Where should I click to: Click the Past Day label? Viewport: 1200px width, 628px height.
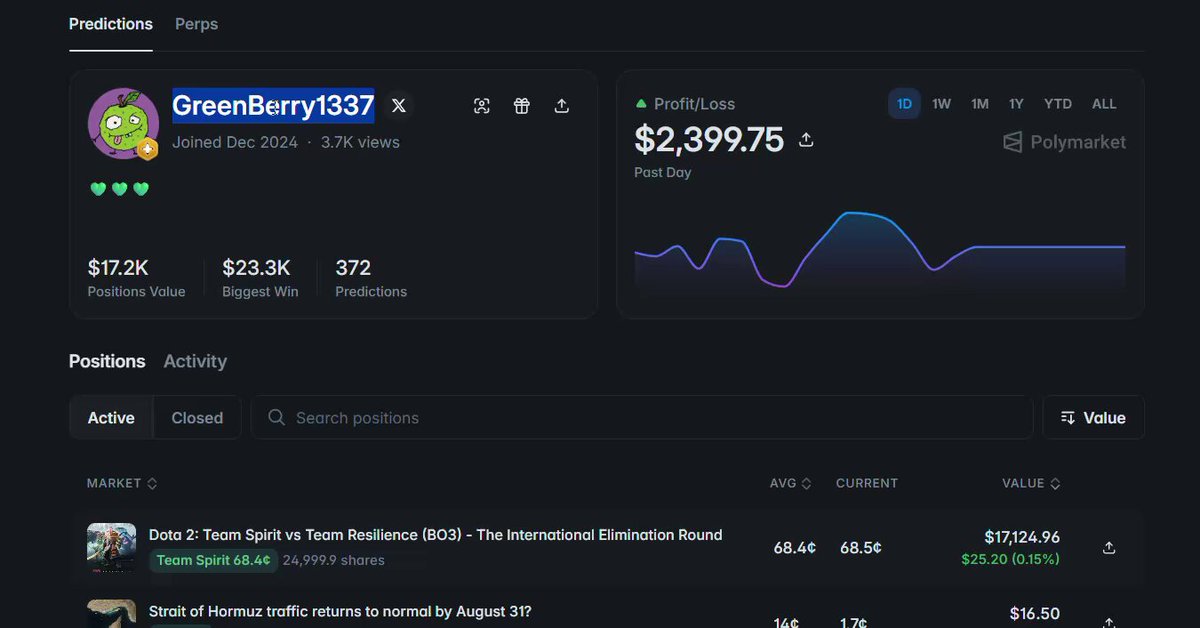[x=663, y=172]
